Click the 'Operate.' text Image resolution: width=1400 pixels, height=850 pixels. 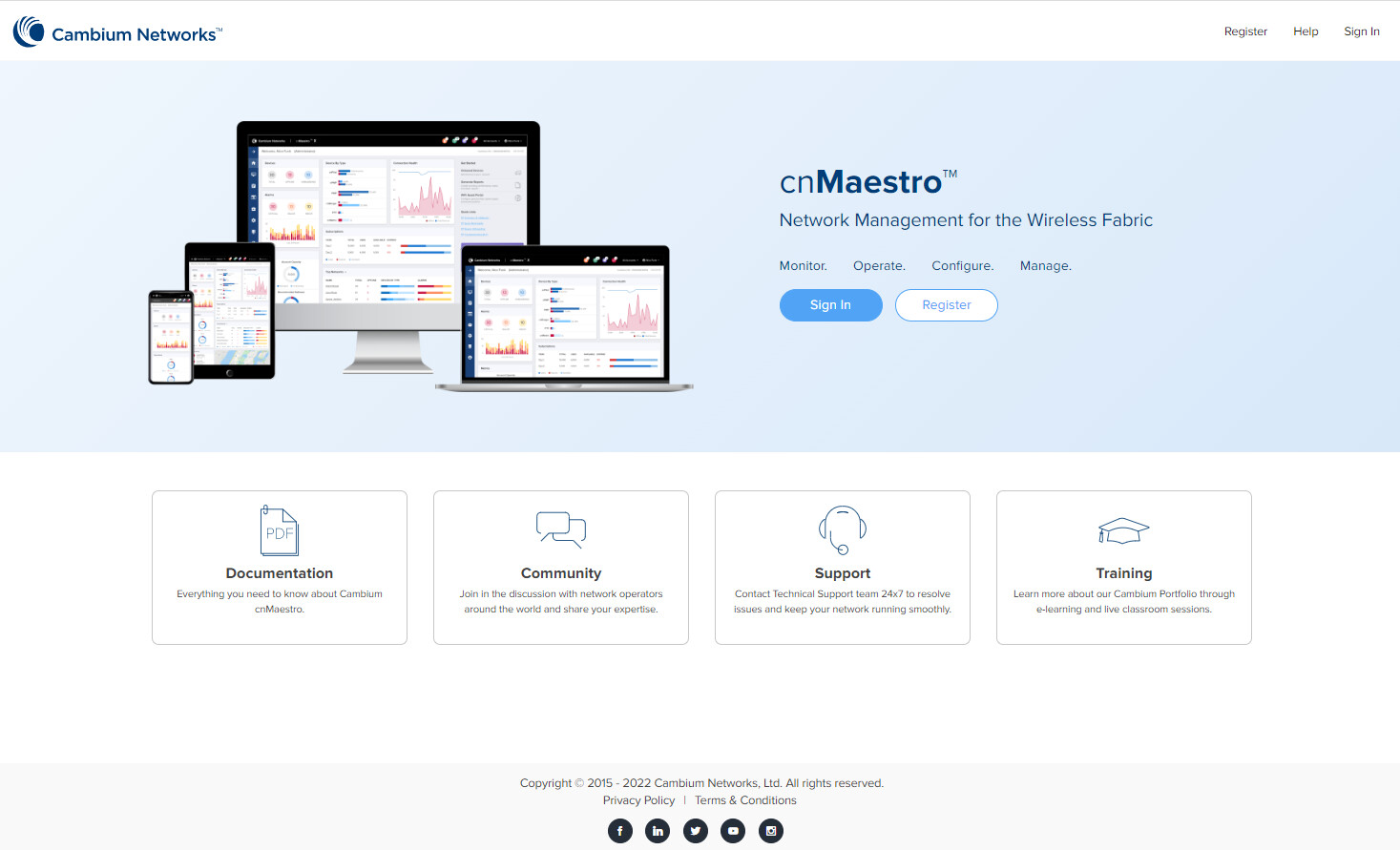click(x=879, y=266)
